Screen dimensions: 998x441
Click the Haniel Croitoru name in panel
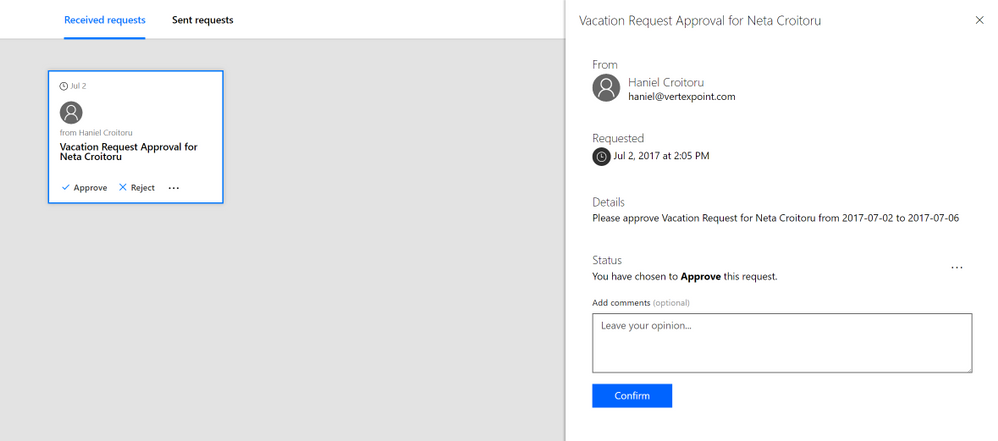click(666, 83)
